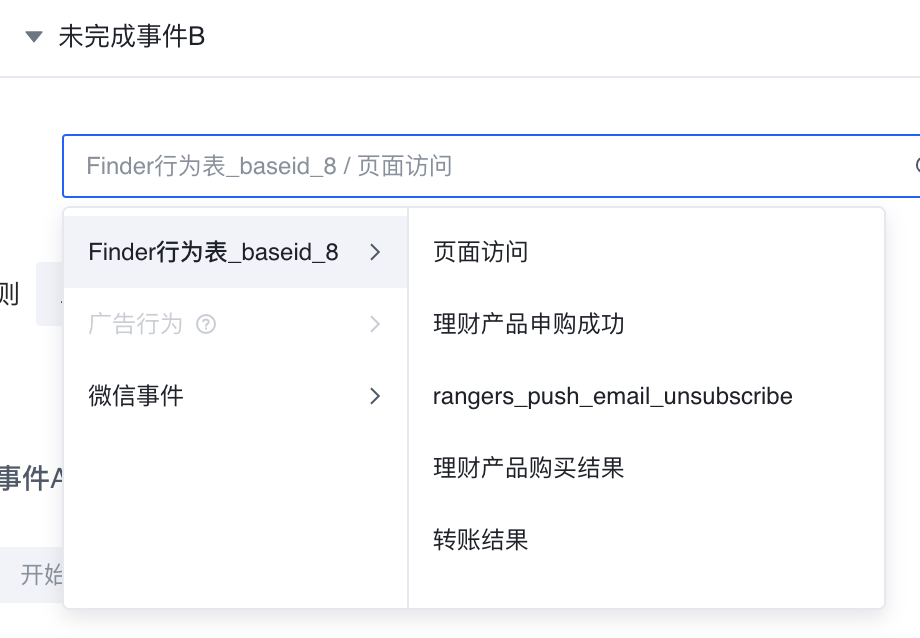The image size is (920, 638).
Task: Click the icon at the event selector's right edge
Action: coord(915,166)
